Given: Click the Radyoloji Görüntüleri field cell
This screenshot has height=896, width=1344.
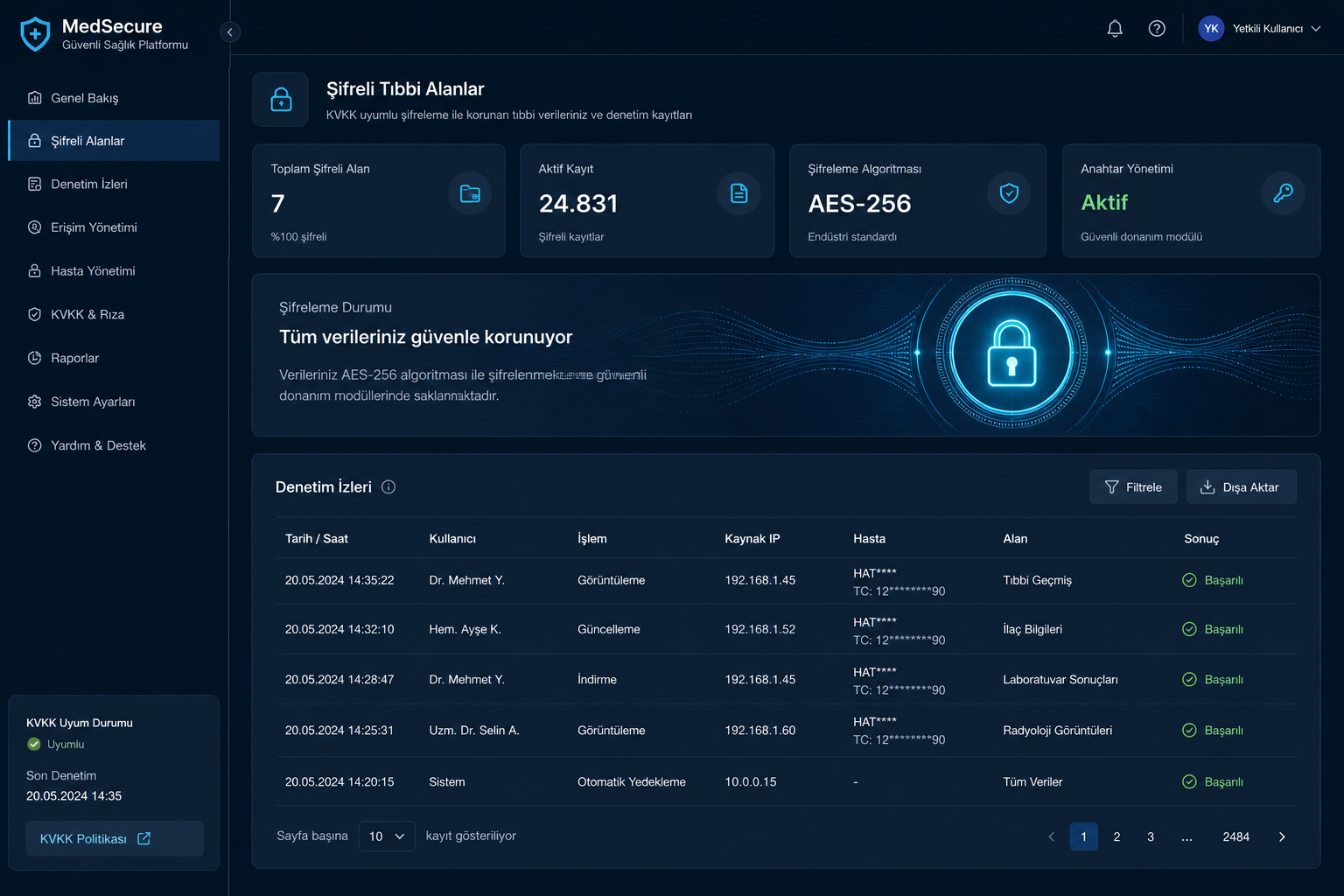Looking at the screenshot, I should 1058,731.
